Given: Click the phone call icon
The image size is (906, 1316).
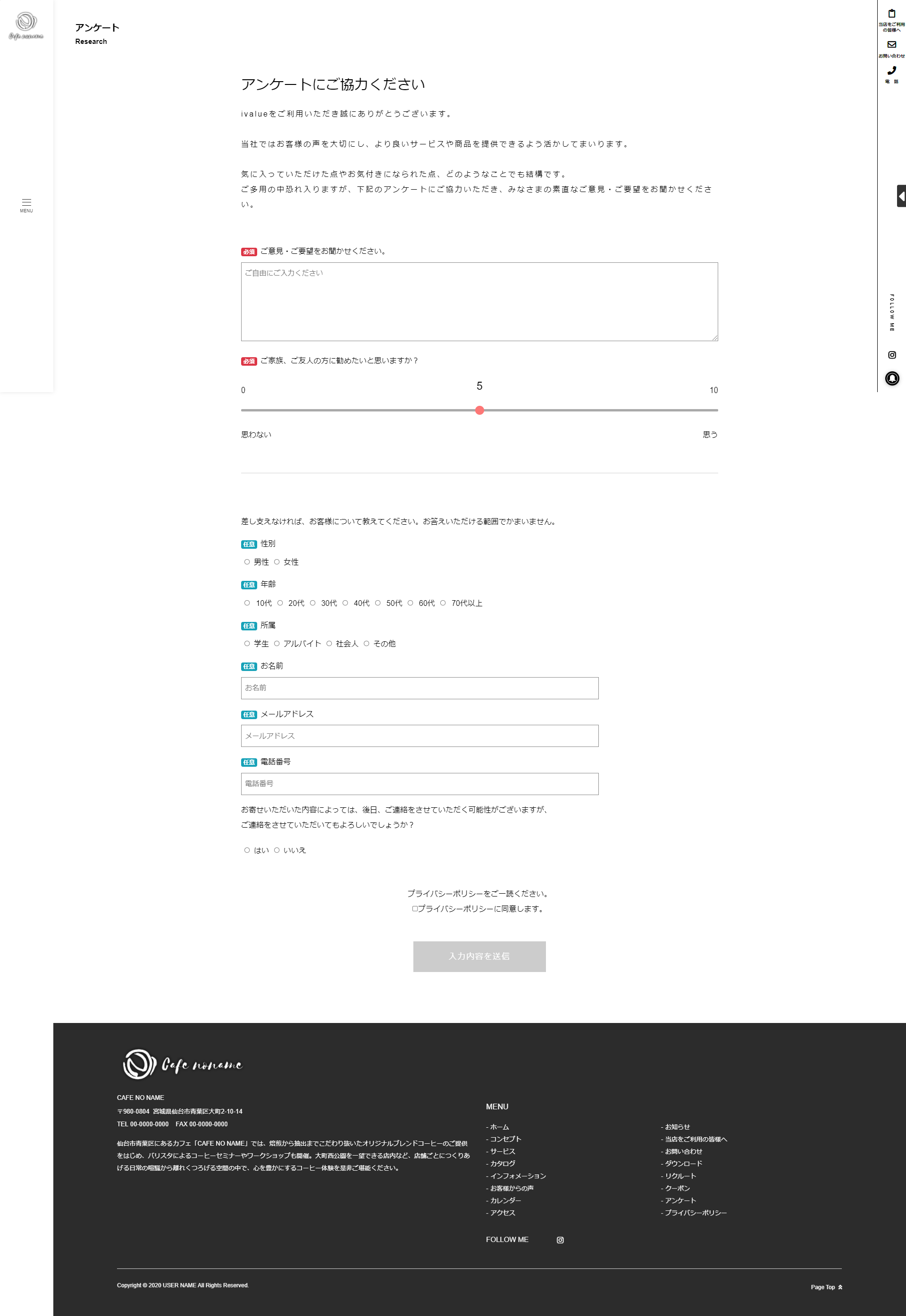Looking at the screenshot, I should [x=891, y=70].
